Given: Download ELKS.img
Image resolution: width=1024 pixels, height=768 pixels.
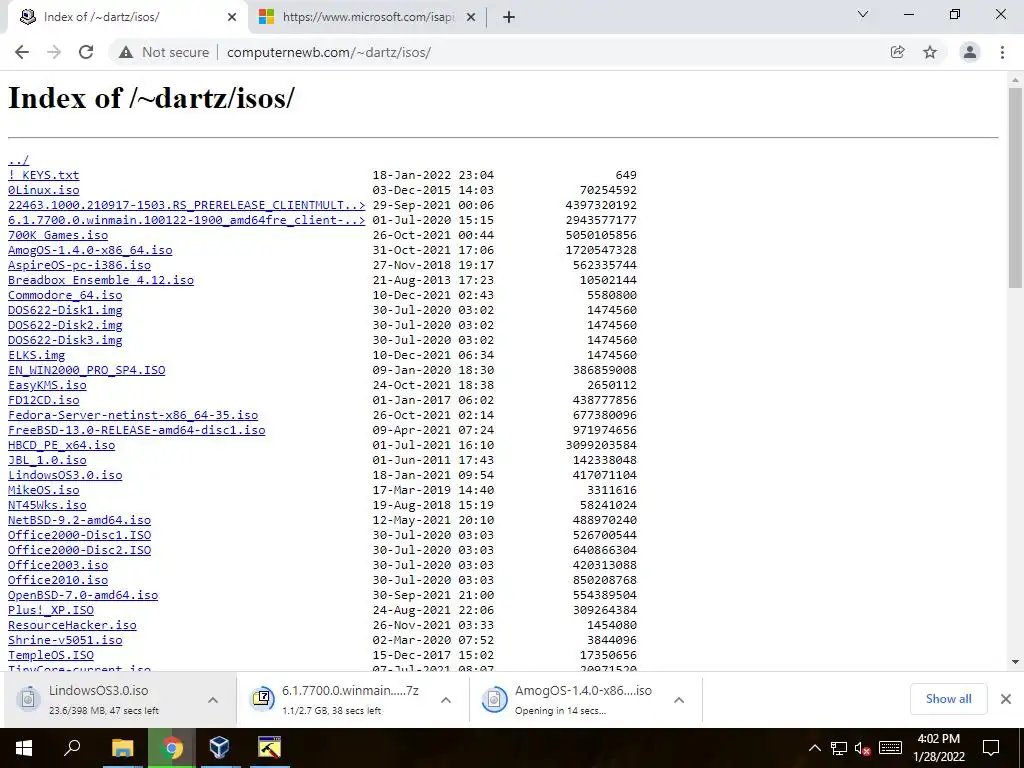Looking at the screenshot, I should pos(36,355).
